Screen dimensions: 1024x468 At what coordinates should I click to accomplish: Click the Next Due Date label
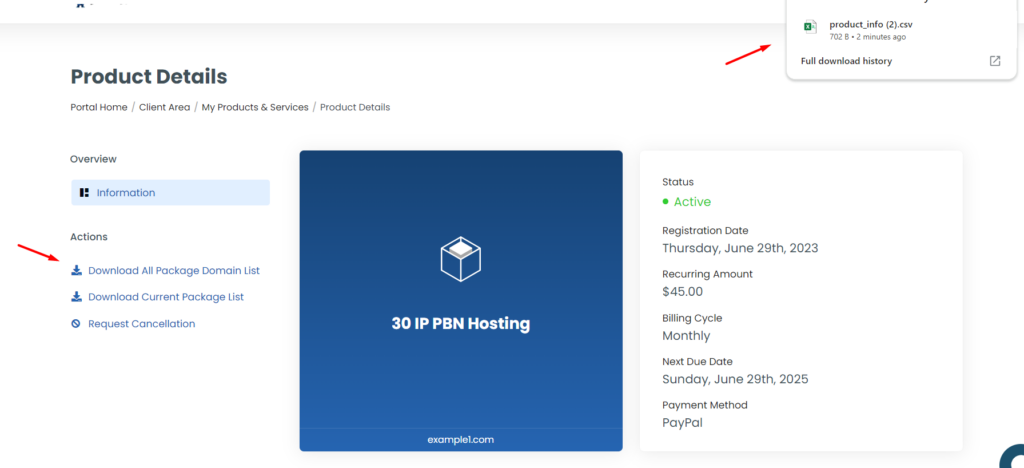(x=697, y=362)
